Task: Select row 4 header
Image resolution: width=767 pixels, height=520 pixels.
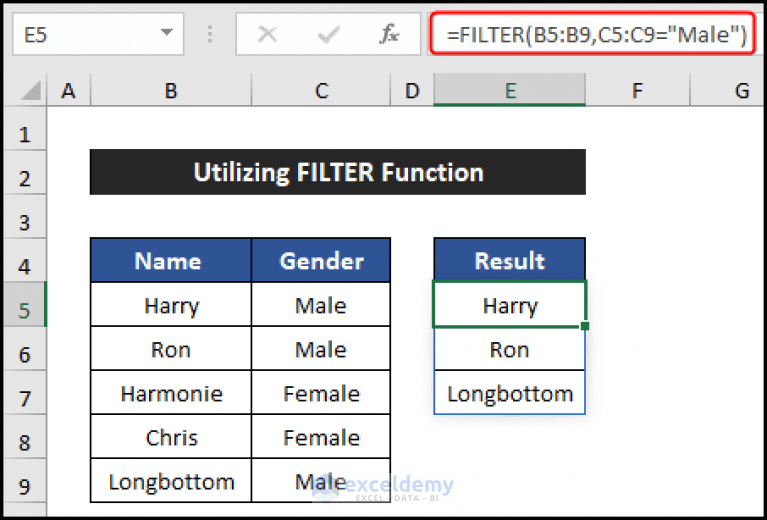Action: click(x=25, y=260)
